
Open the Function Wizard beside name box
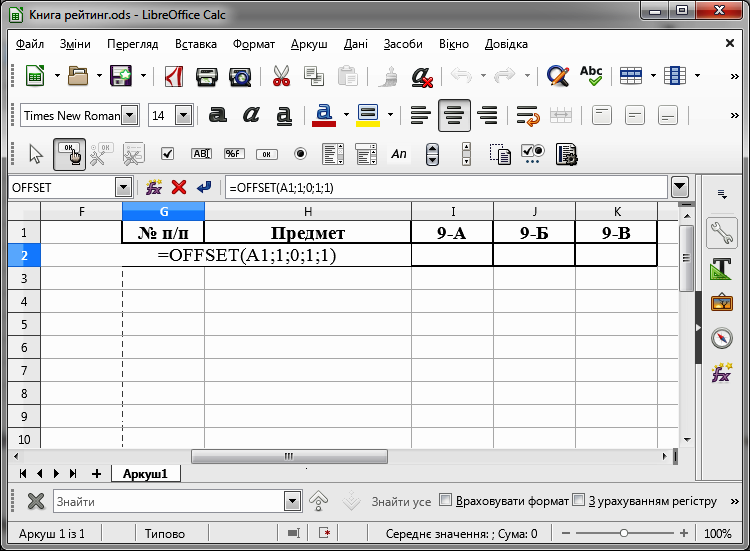pyautogui.click(x=154, y=187)
